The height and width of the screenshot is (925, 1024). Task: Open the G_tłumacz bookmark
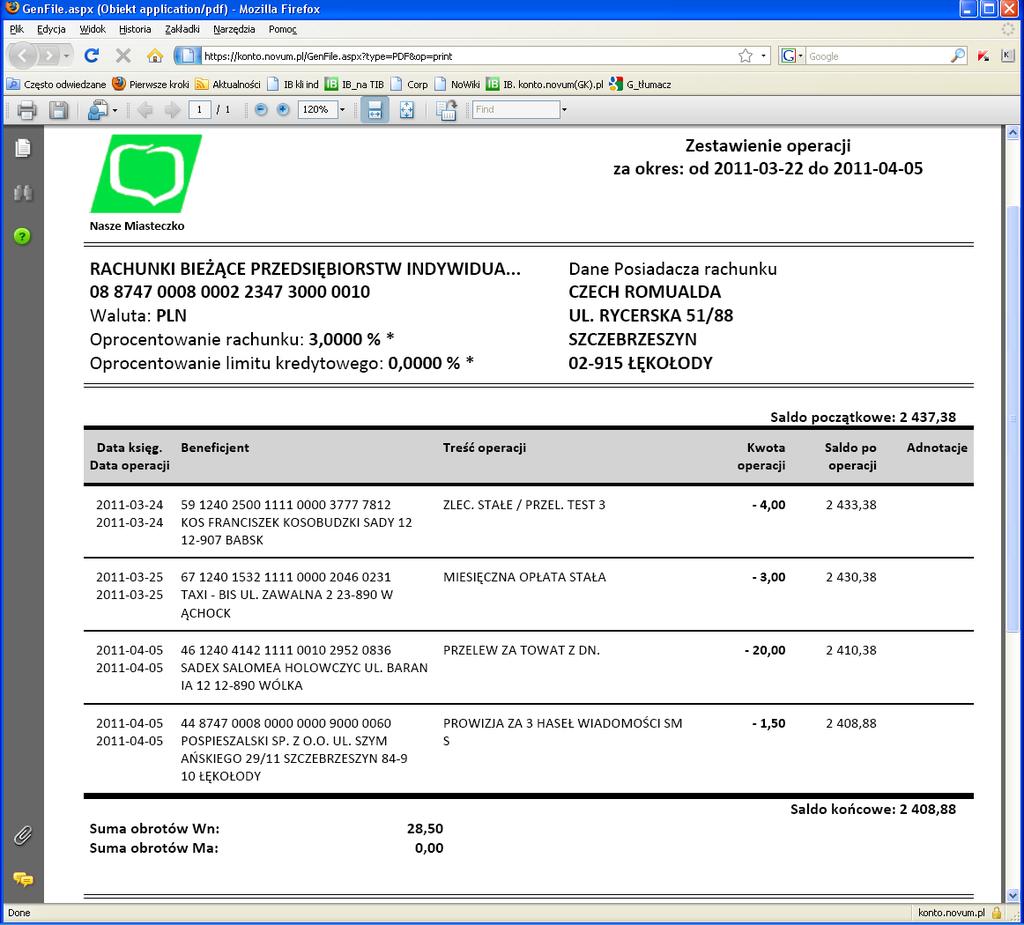640,84
